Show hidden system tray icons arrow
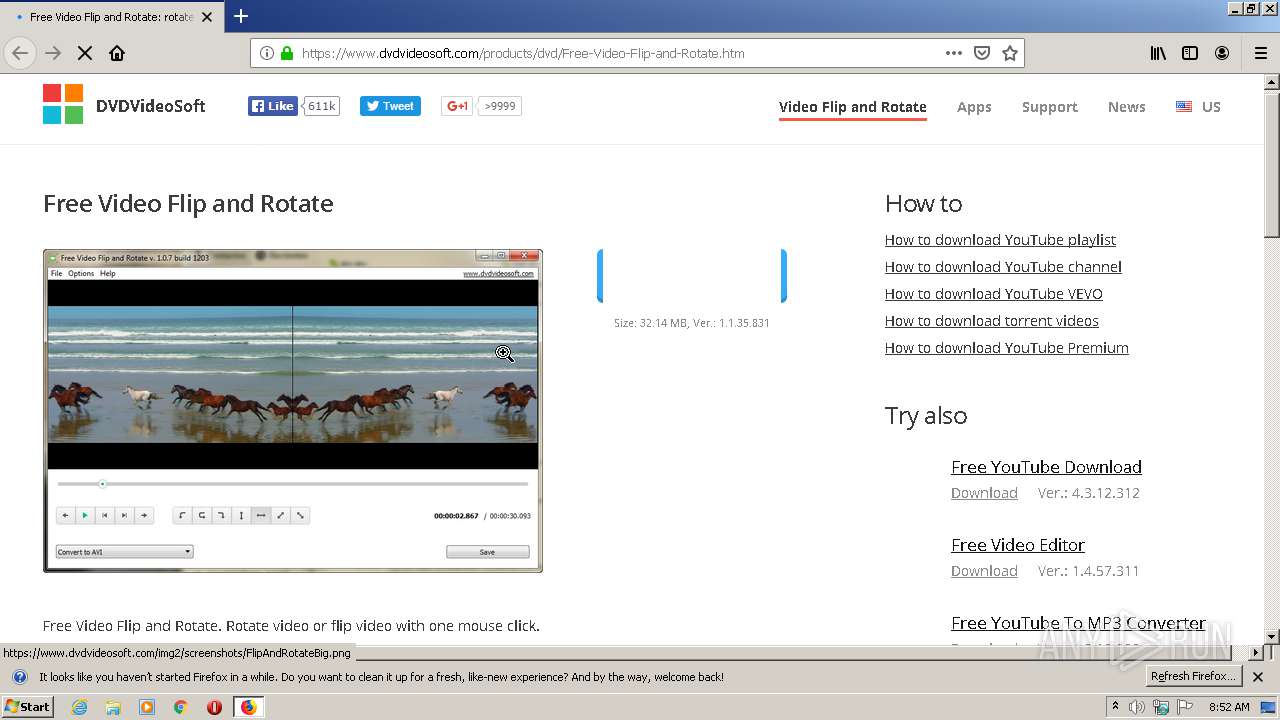1280x720 pixels. point(1115,707)
